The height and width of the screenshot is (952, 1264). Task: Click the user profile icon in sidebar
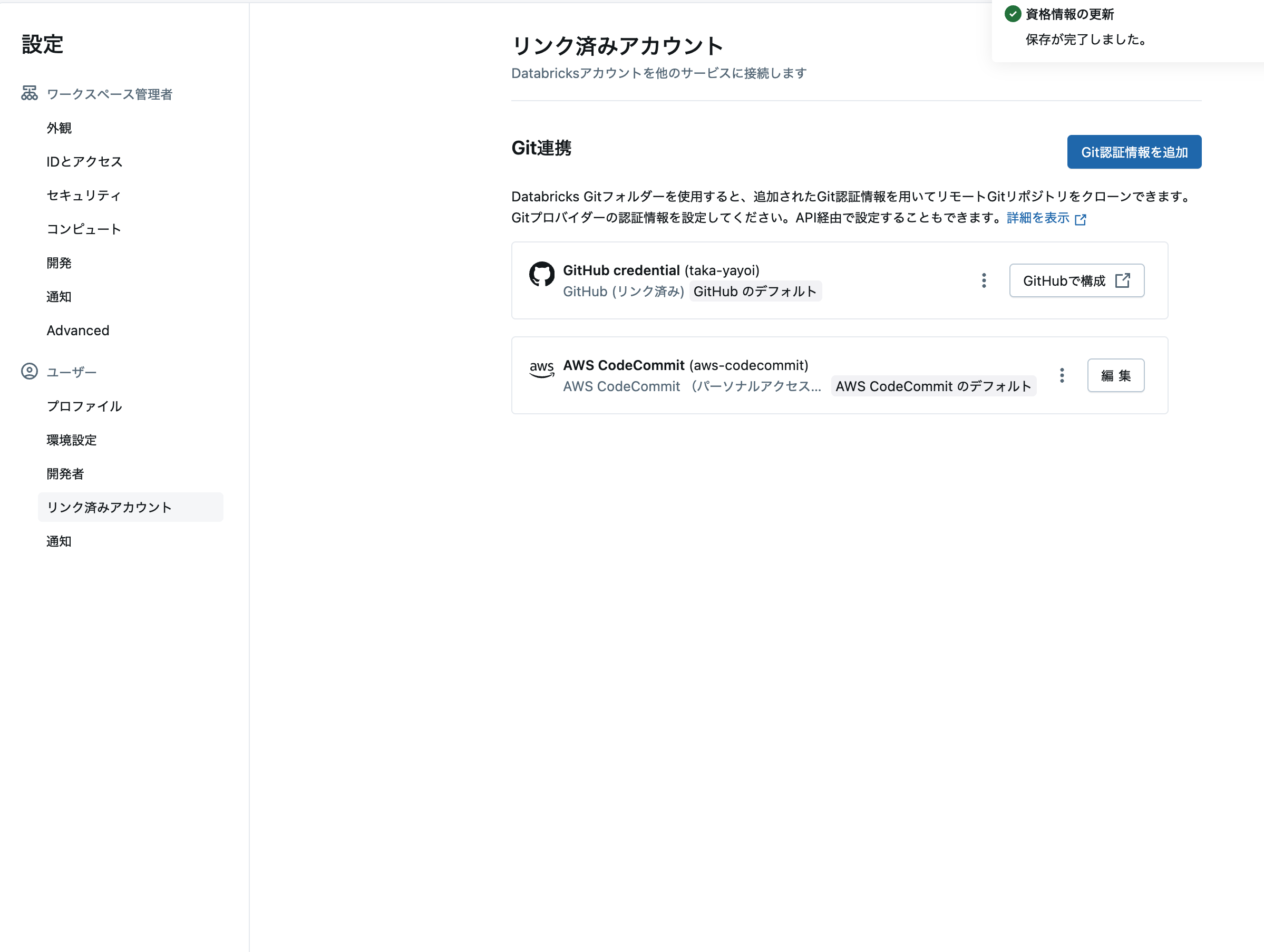point(28,372)
